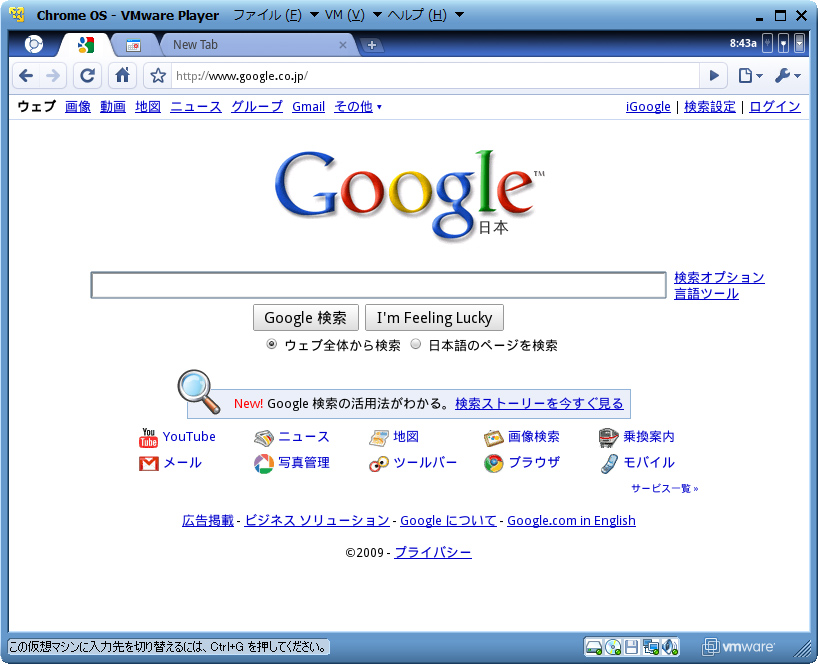Select the ウェブ全体から検索 radio button
This screenshot has height=664, width=818.
[271, 344]
